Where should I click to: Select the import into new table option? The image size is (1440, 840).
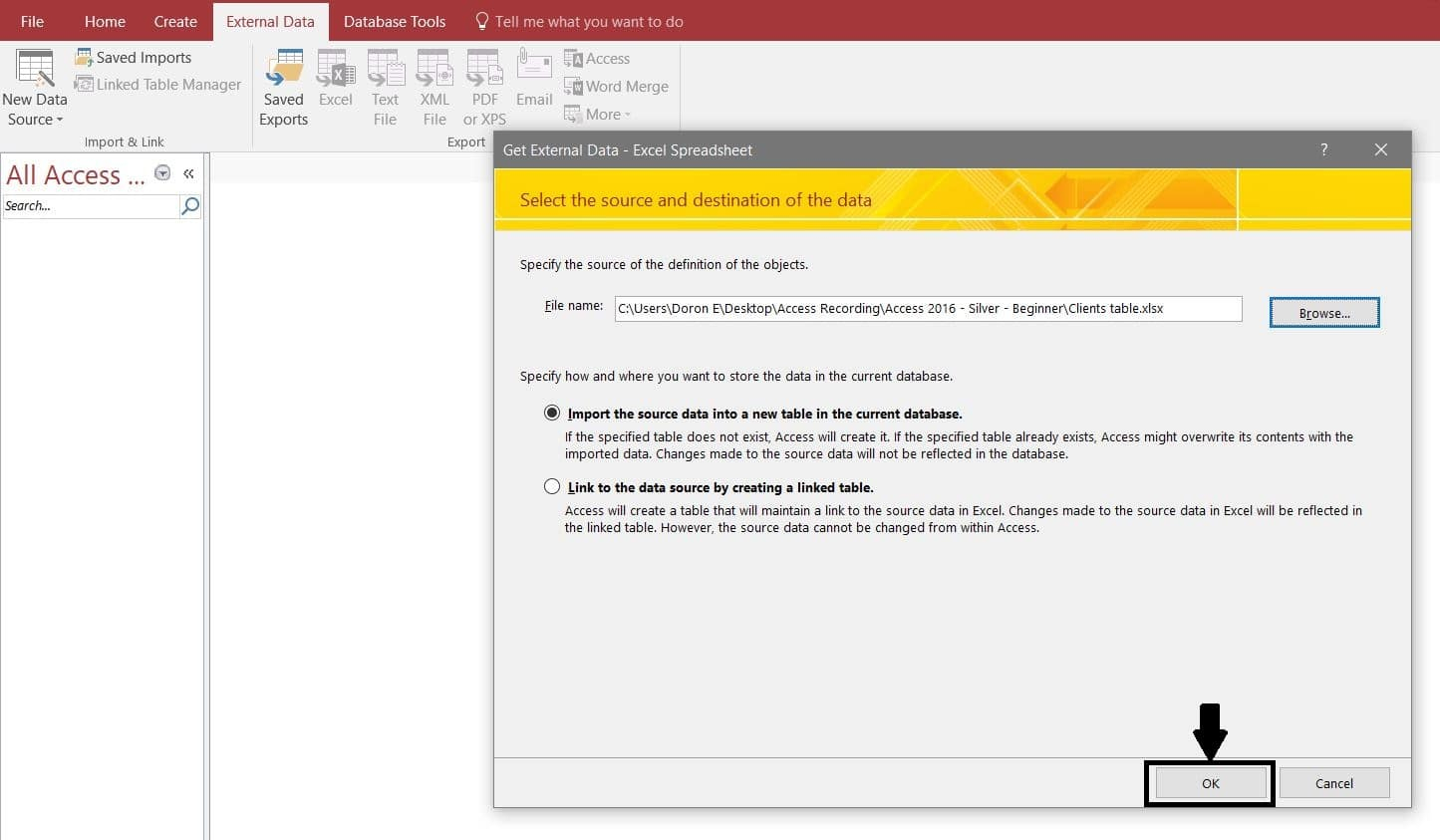(552, 413)
